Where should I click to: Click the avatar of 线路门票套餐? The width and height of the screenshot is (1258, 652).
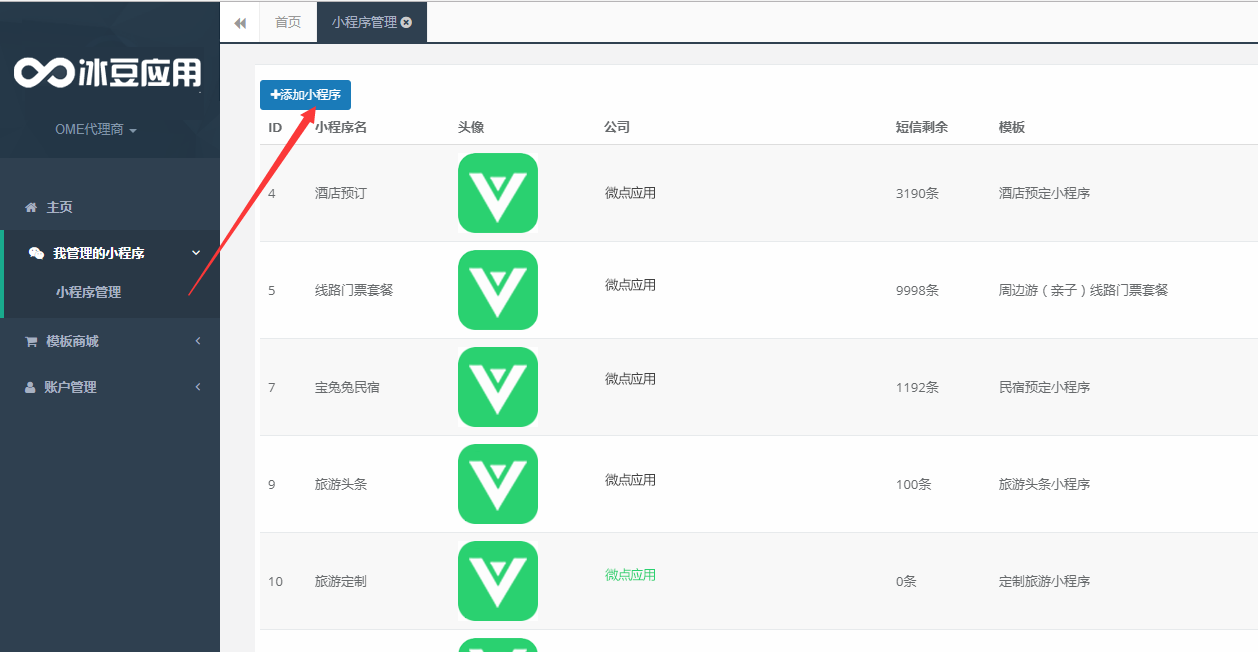tap(498, 290)
